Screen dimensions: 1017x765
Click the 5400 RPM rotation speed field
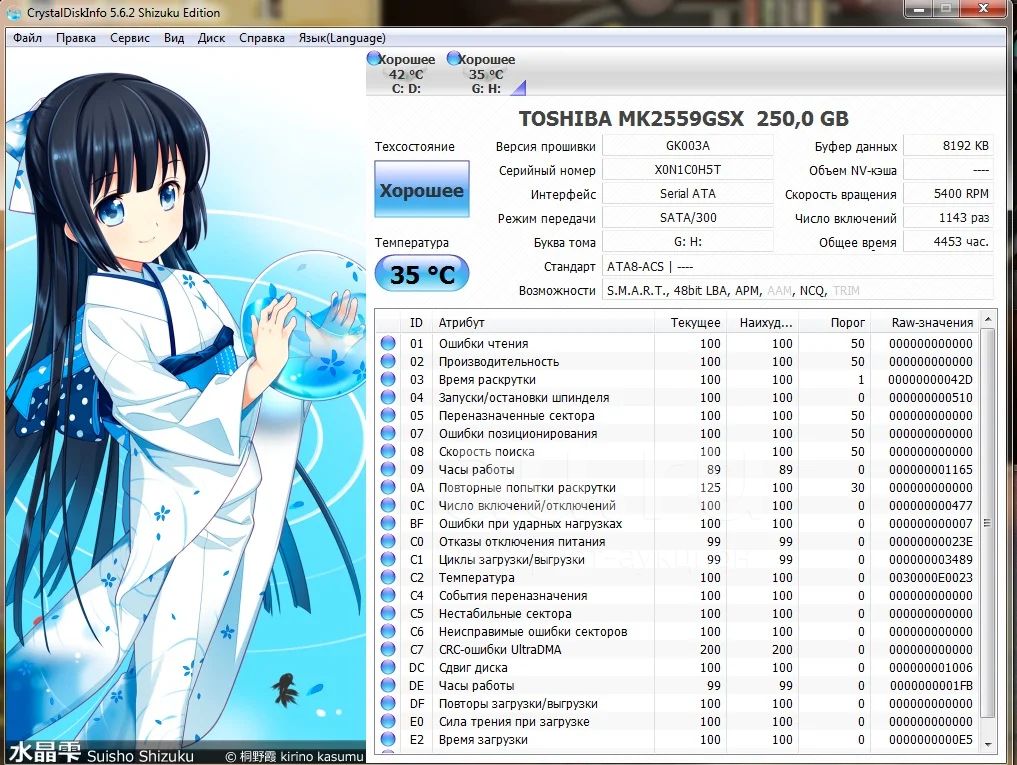tap(948, 193)
